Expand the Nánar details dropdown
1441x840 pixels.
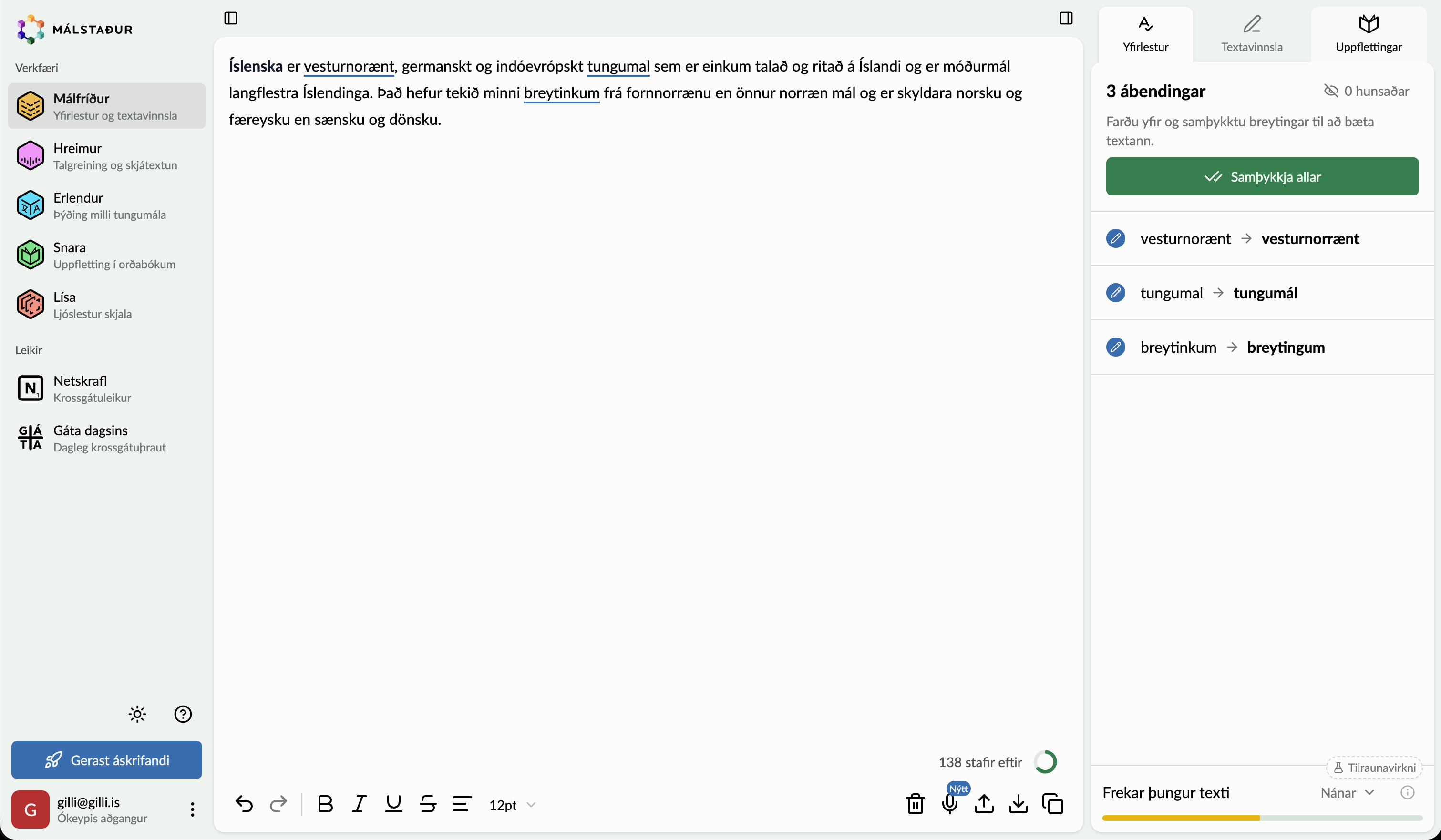coord(1347,792)
